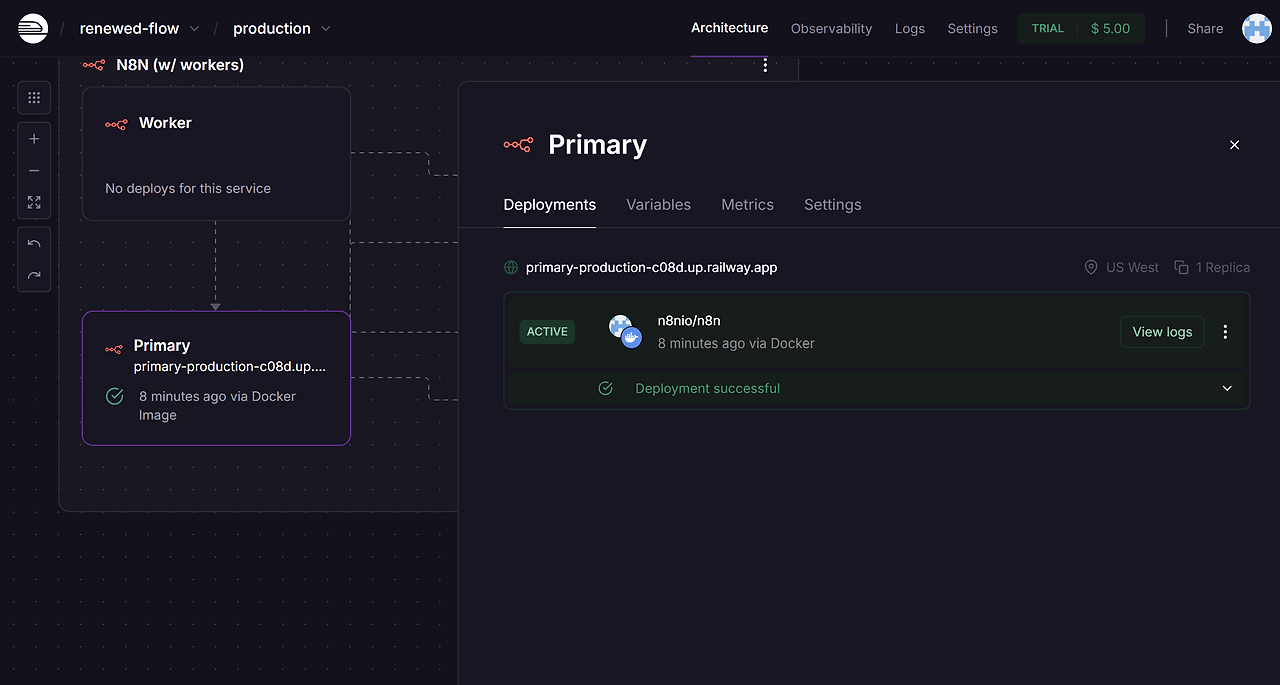
Task: Open the service Settings tab
Action: tap(832, 204)
